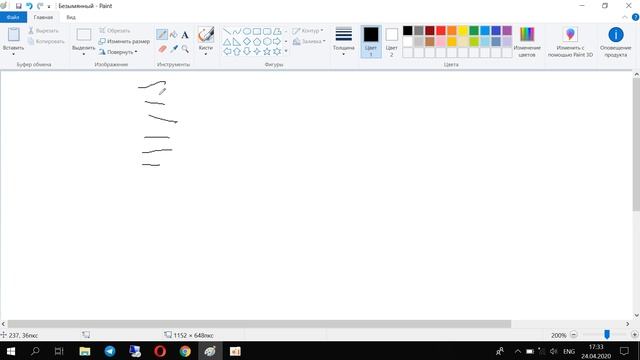This screenshot has height=360, width=640.
Task: Click the horizontal canvas scrollbar
Action: click(259, 324)
